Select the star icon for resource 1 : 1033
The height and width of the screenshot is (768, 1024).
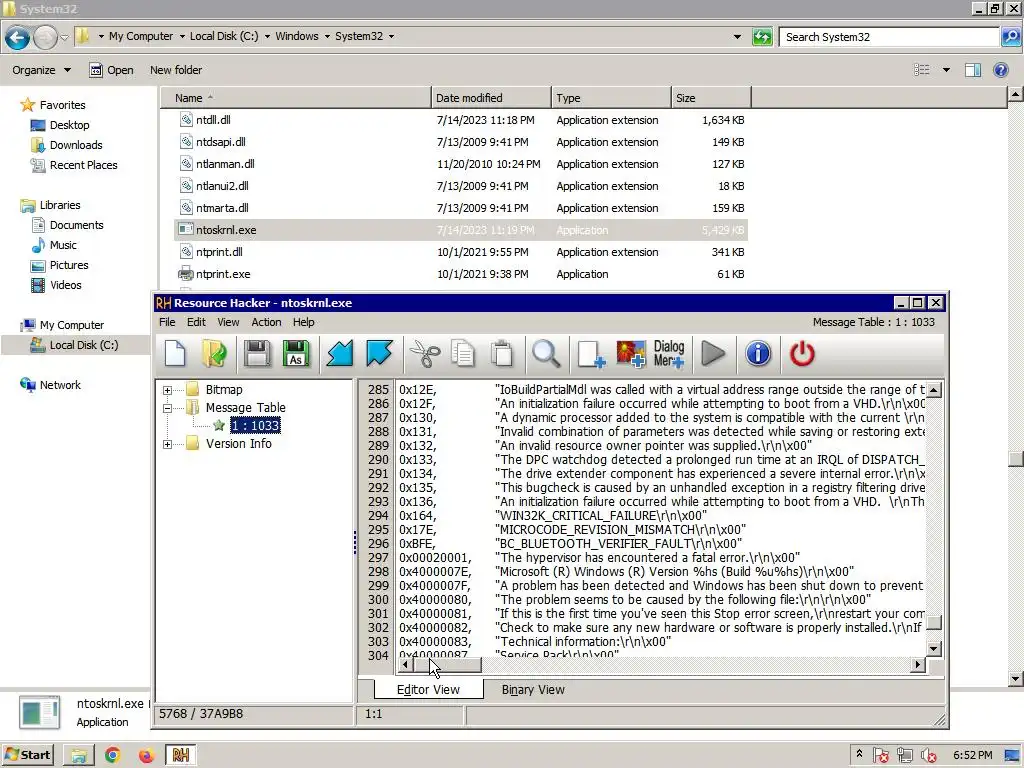(x=219, y=426)
